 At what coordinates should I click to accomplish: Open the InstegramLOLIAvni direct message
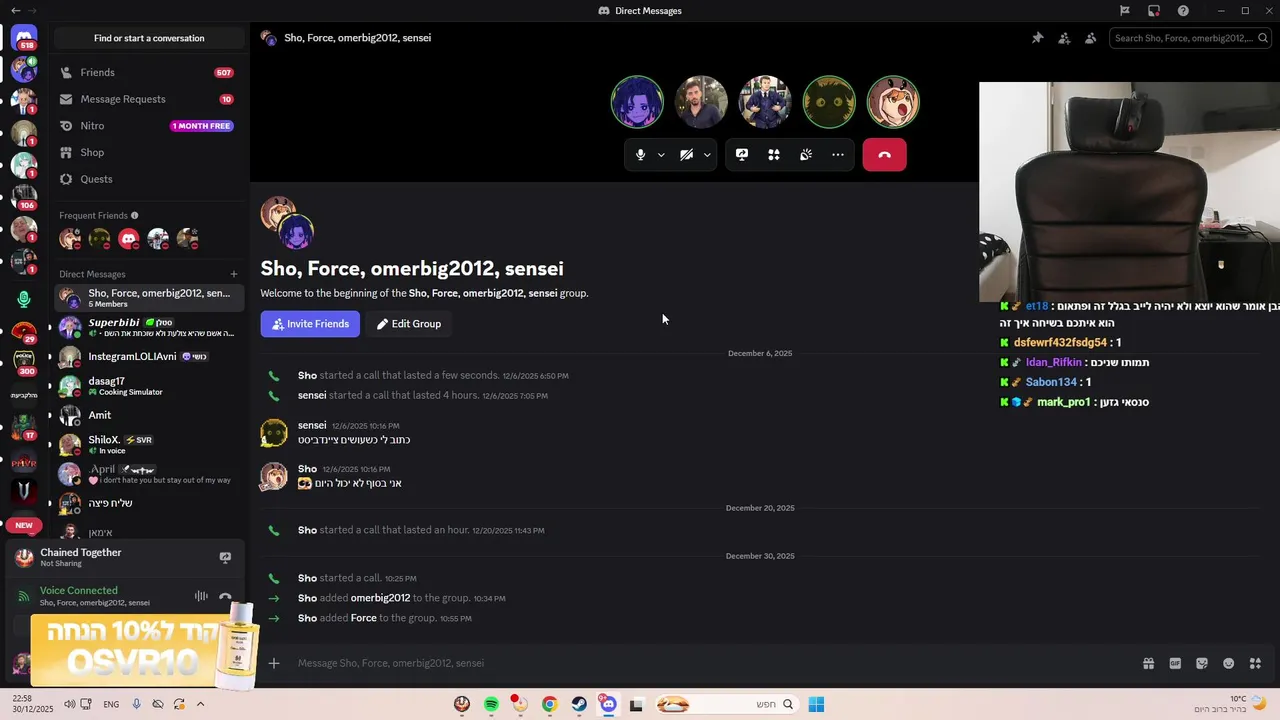click(x=148, y=357)
